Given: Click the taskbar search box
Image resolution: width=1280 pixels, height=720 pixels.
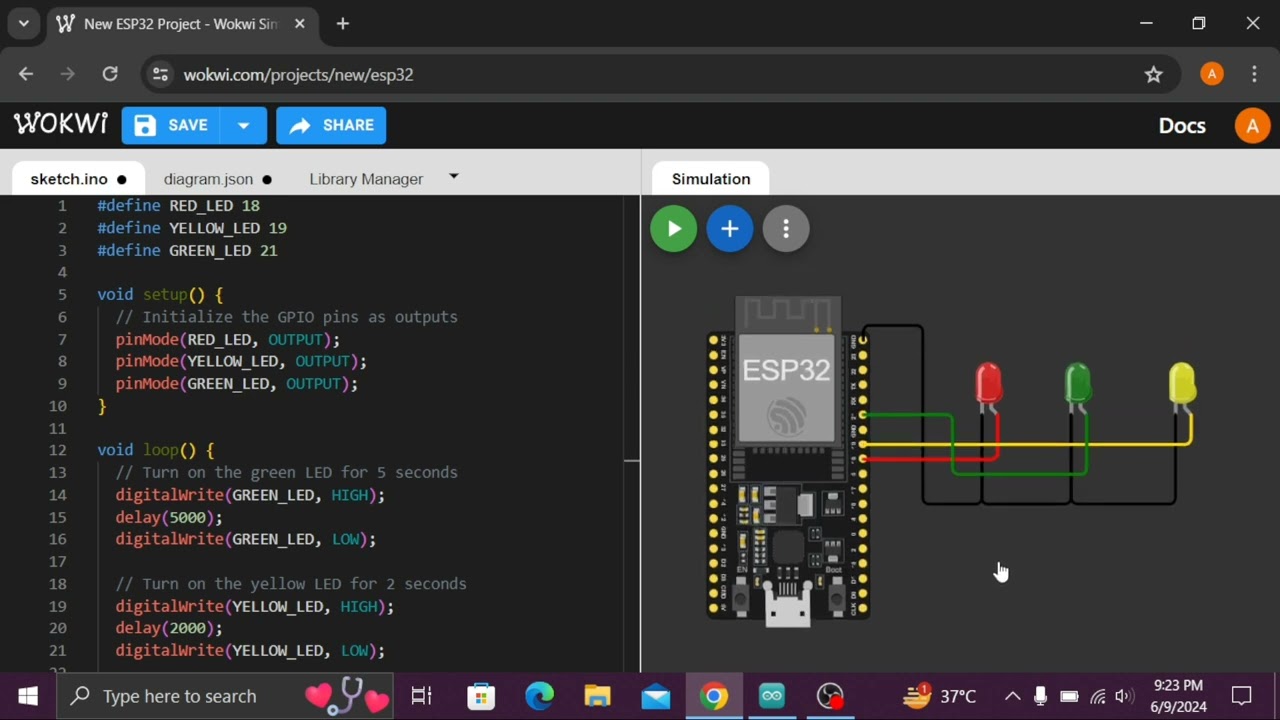Looking at the screenshot, I should (224, 696).
